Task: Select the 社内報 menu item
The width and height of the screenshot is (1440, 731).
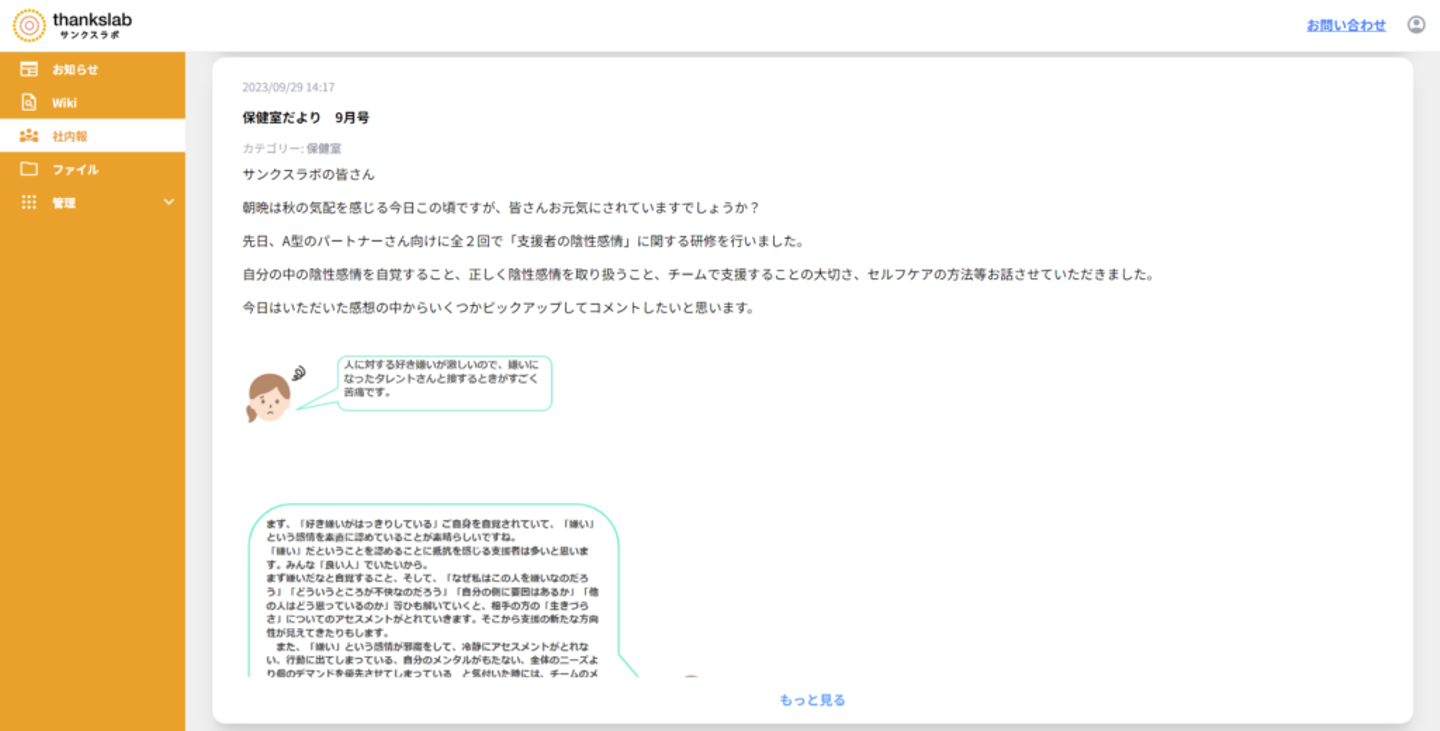Action: pos(92,136)
